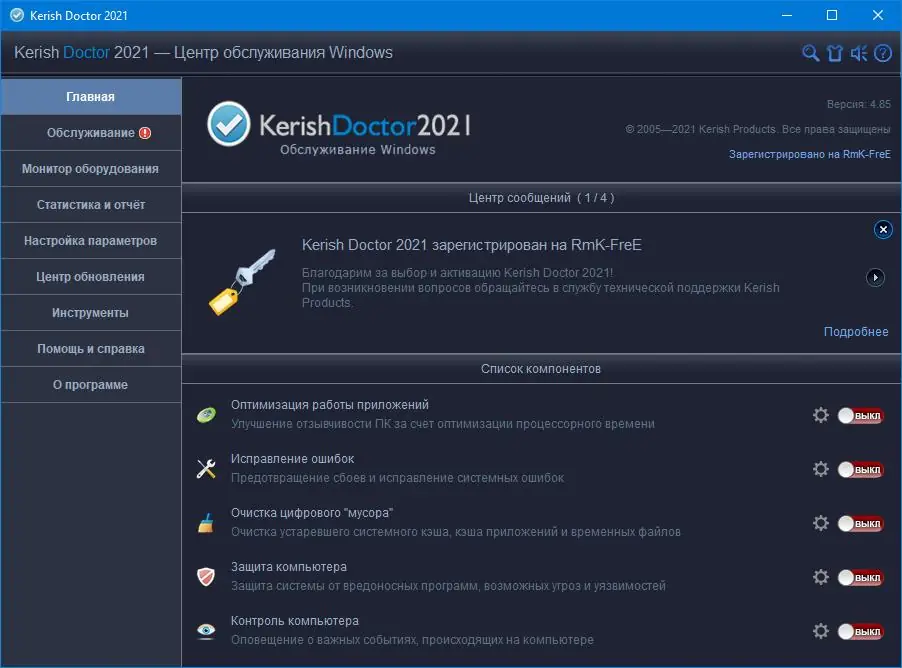Enable Оптимизация работы приложений toggle
Viewport: 902px width, 668px height.
click(860, 415)
